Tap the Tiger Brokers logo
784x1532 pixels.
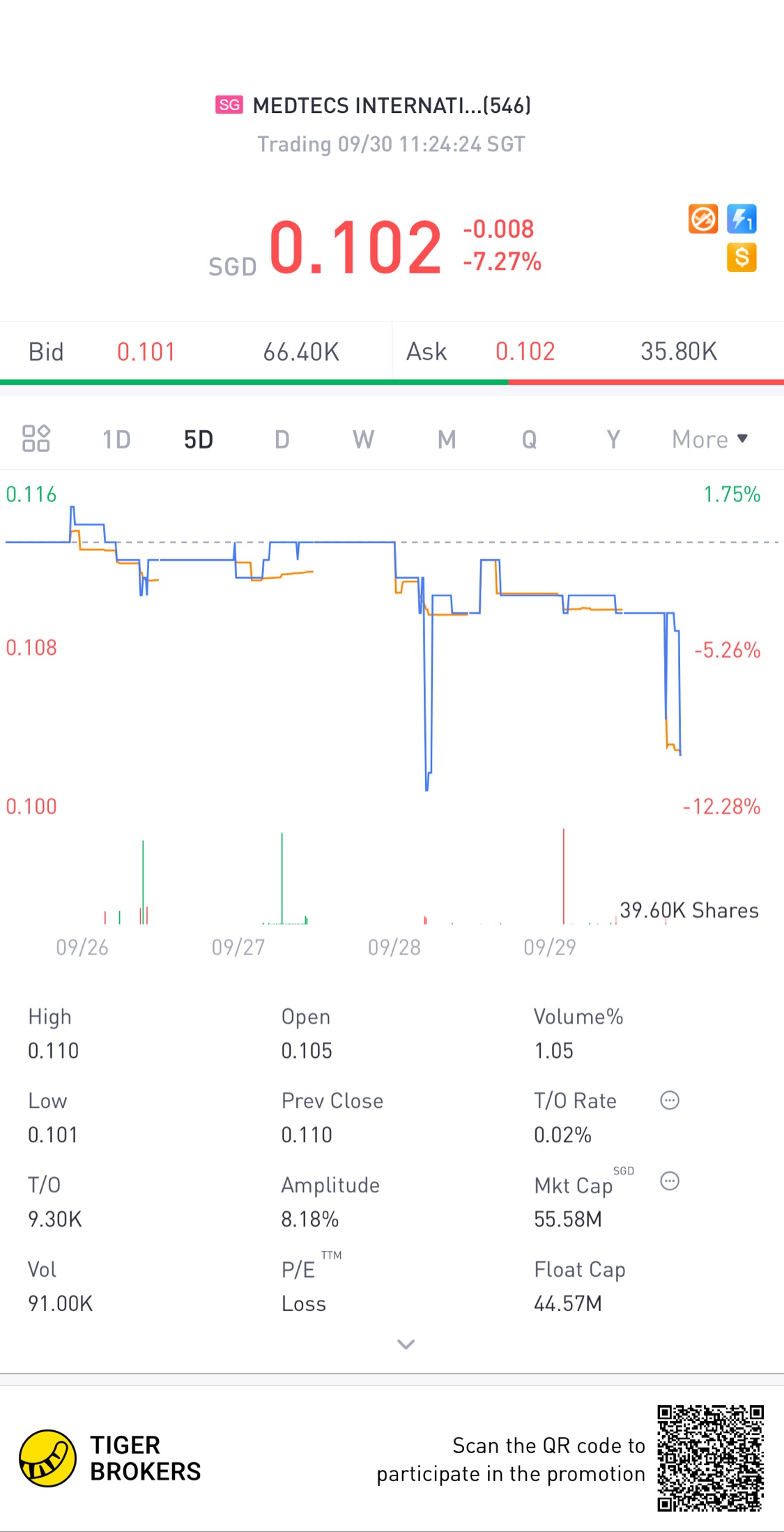click(47, 1458)
